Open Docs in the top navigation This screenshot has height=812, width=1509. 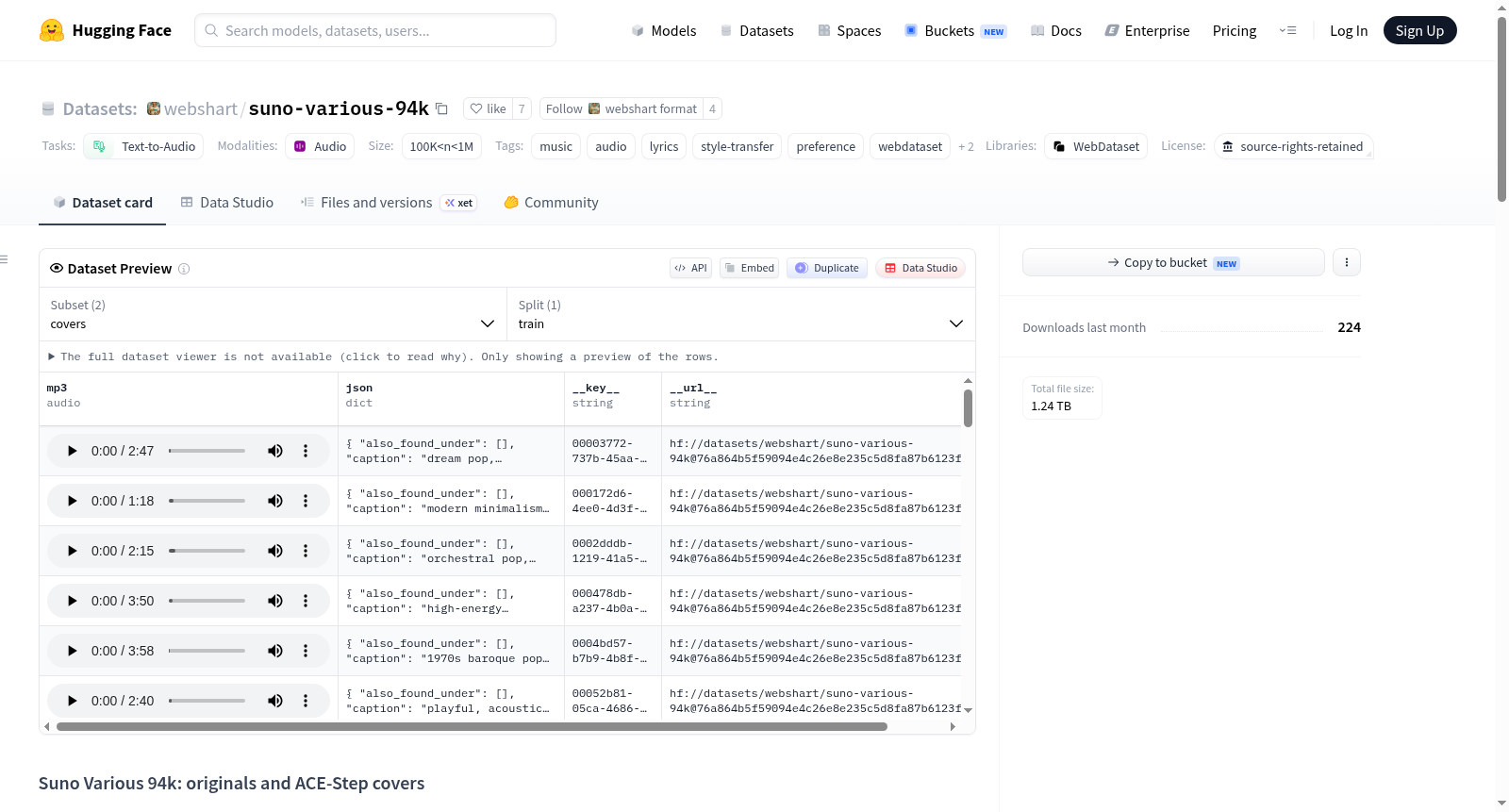[x=1056, y=30]
